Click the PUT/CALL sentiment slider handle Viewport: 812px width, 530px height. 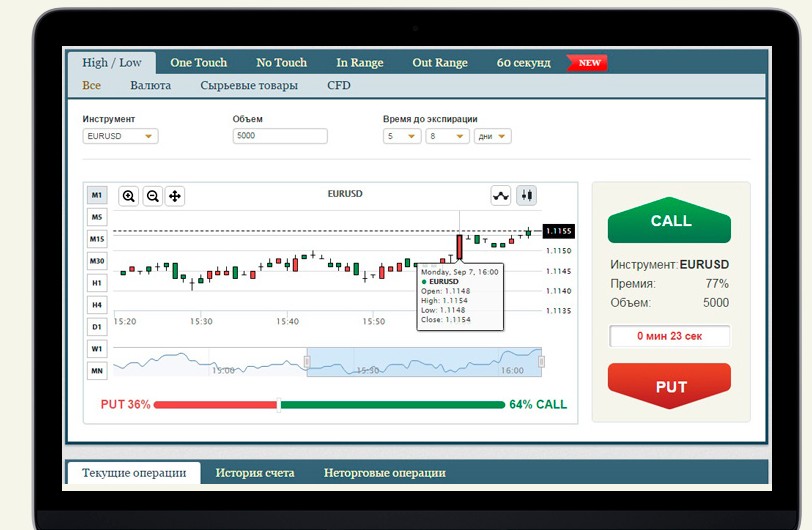tap(279, 405)
